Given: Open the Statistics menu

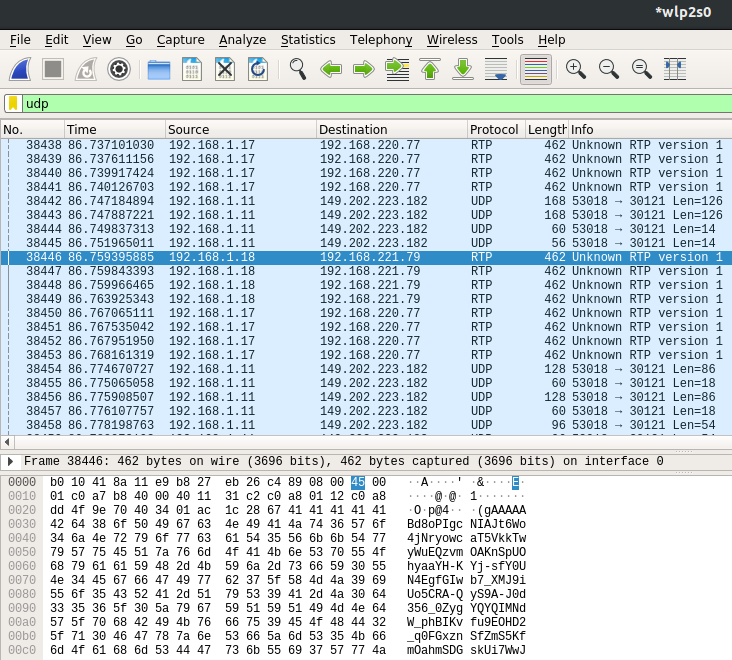Looking at the screenshot, I should click(x=307, y=40).
